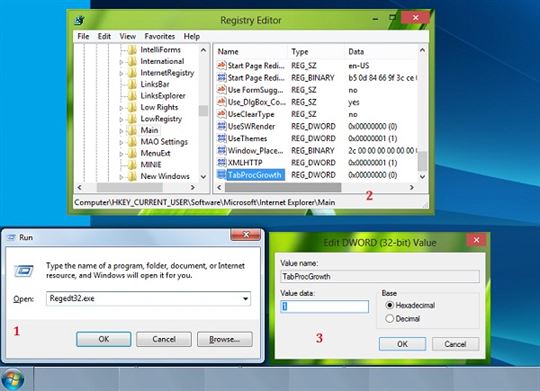Click the Value name field TabProcGrowth
Screen dimensions: 540x391
[x=380, y=276]
